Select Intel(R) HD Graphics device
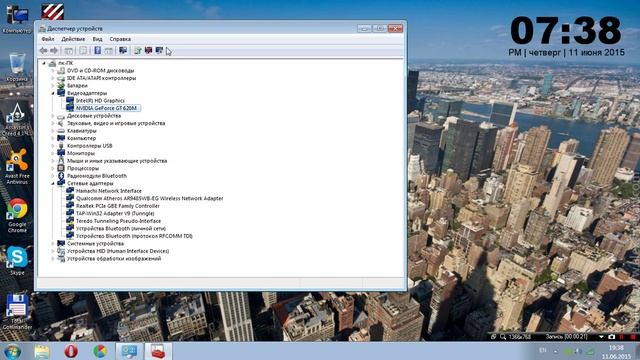640x360 pixels. click(100, 100)
